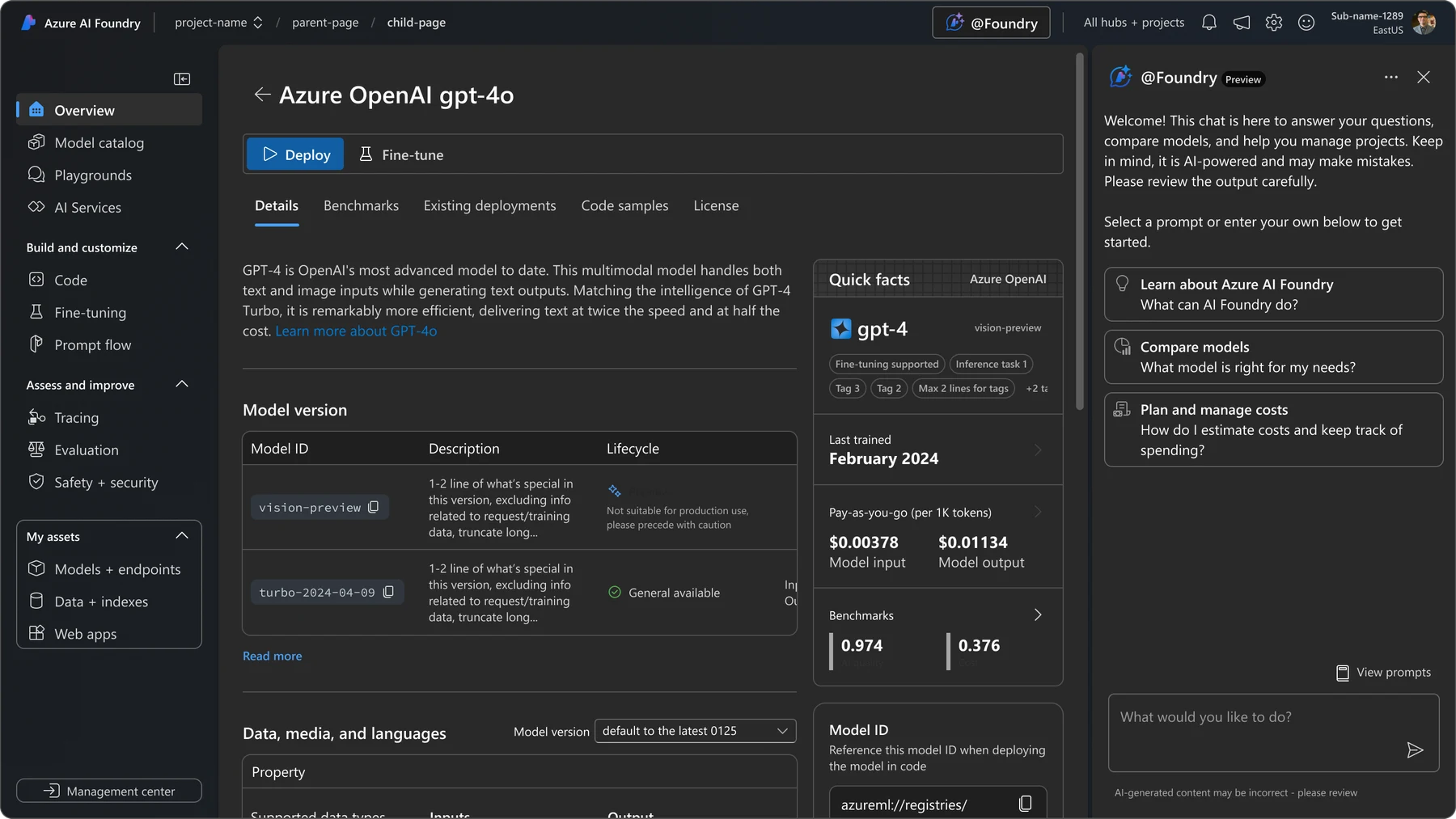Image resolution: width=1456 pixels, height=819 pixels.
Task: Select Compare models prompt card
Action: click(1273, 357)
